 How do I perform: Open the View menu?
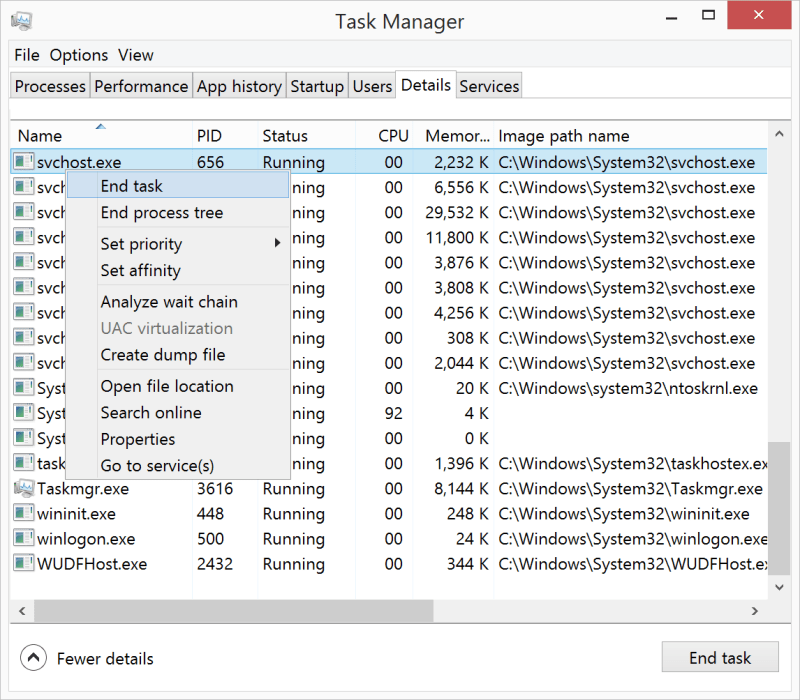(x=136, y=55)
